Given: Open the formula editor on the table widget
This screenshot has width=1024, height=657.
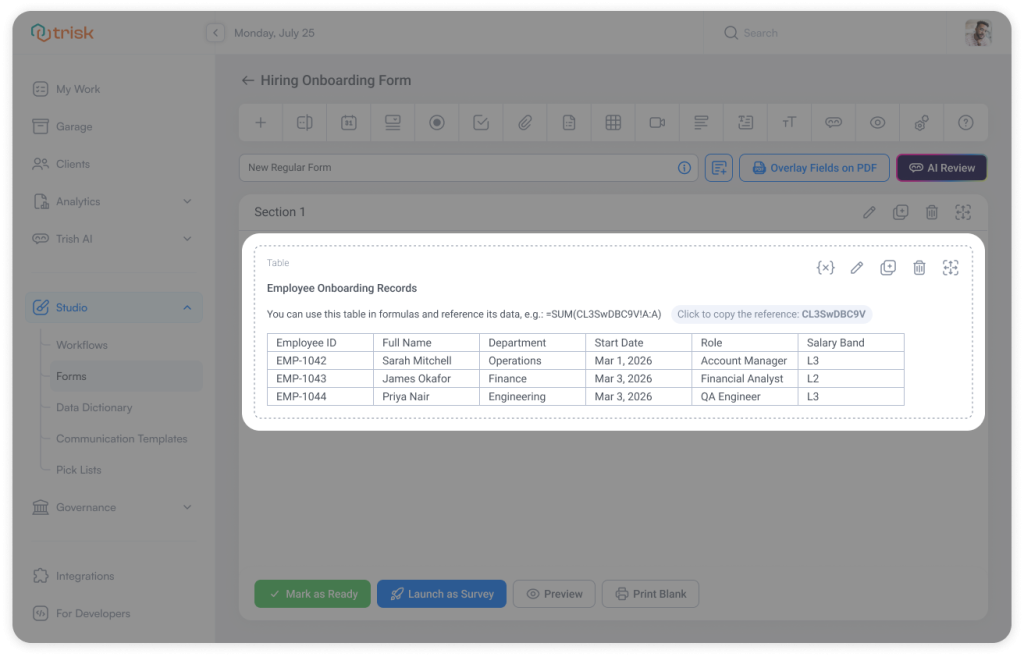Looking at the screenshot, I should click(825, 267).
